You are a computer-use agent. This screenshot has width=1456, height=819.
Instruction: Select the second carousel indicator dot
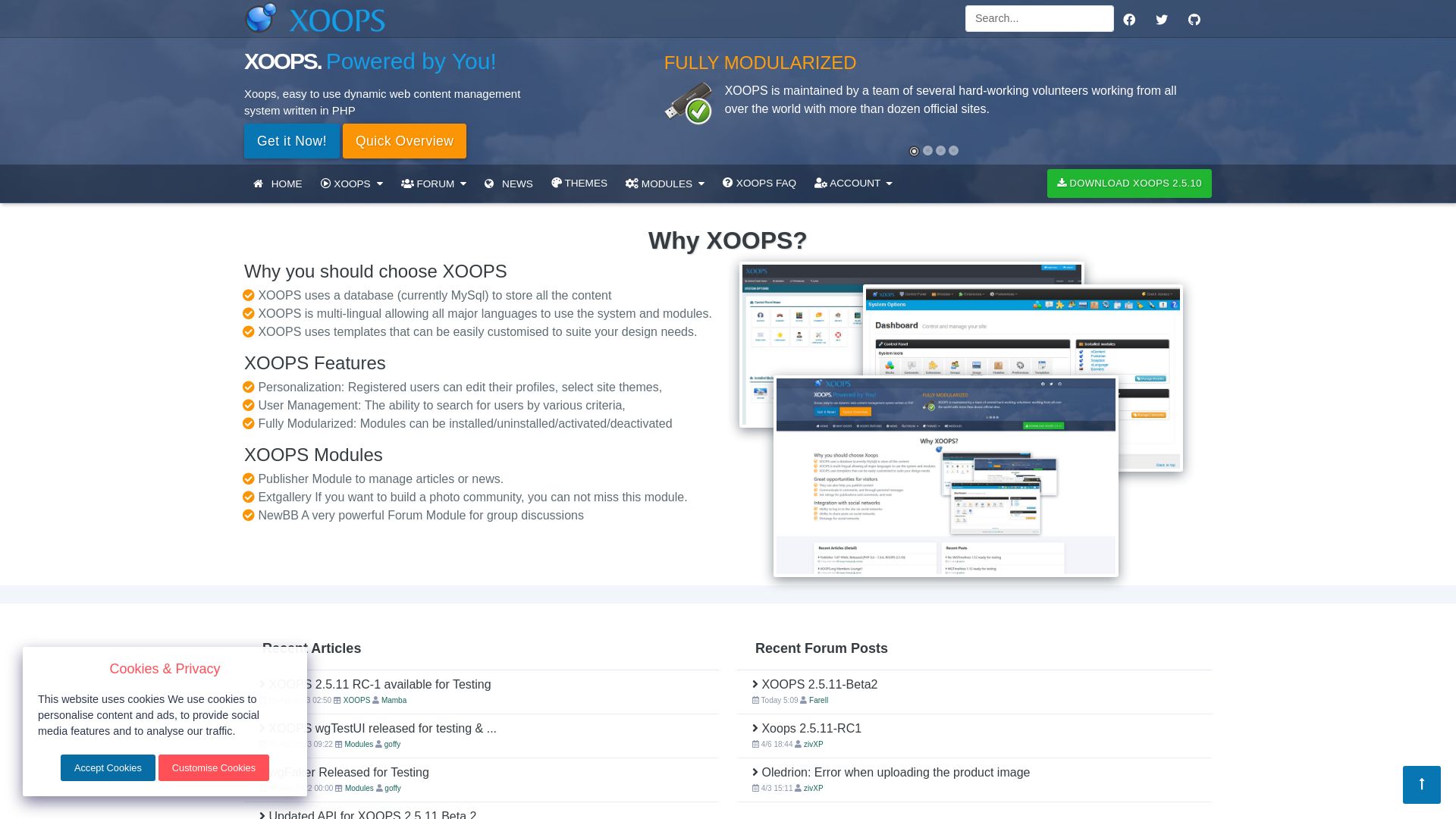pyautogui.click(x=927, y=151)
